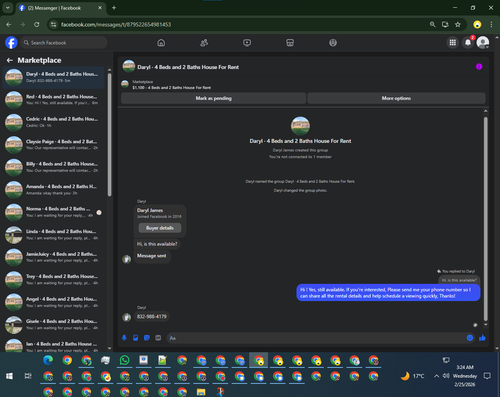This screenshot has width=500, height=397.
Task: Open WhatsApp from the taskbar
Action: click(124, 360)
